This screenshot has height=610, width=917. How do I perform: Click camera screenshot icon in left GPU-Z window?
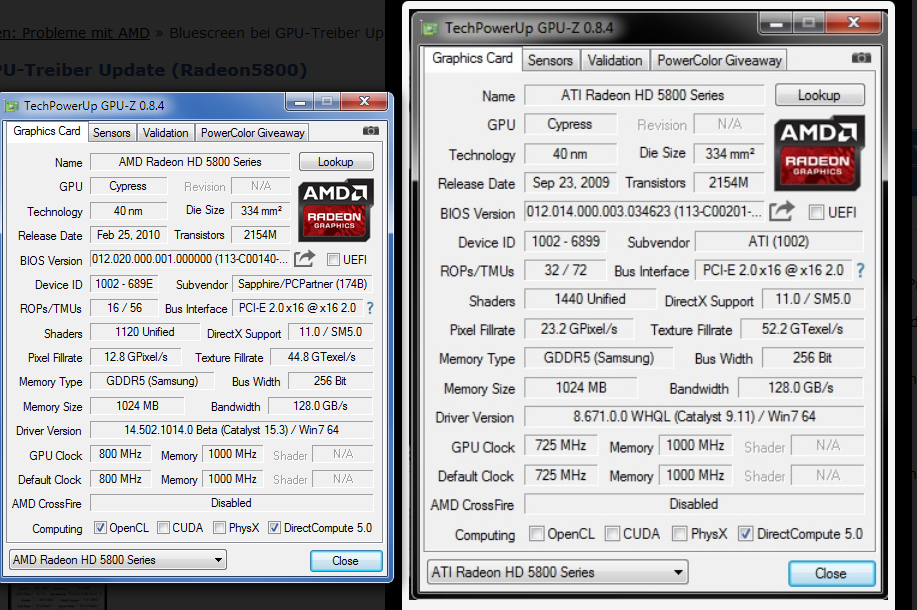point(371,131)
